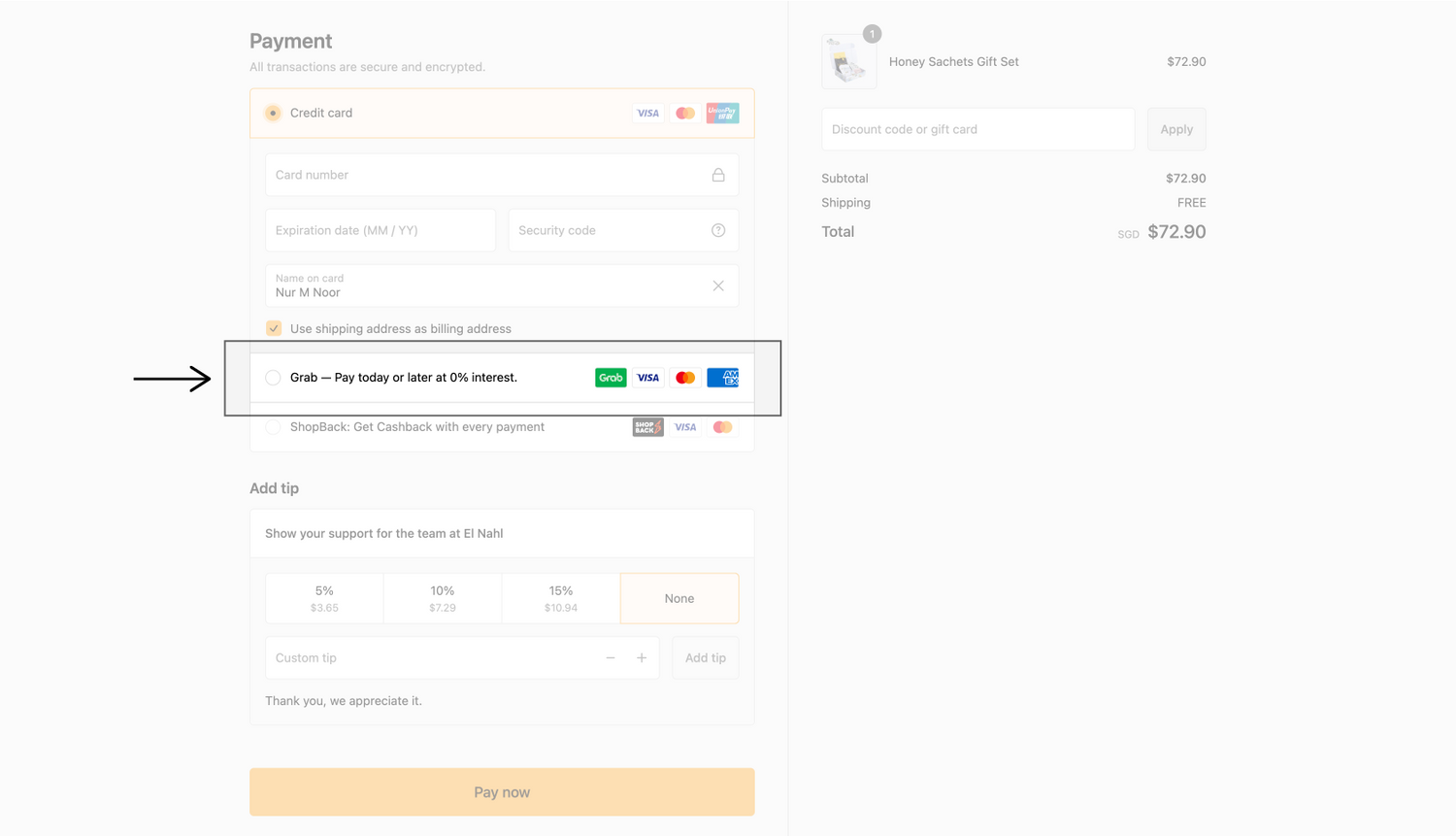This screenshot has height=836, width=1456.
Task: Increase custom tip with plus button
Action: (x=642, y=657)
